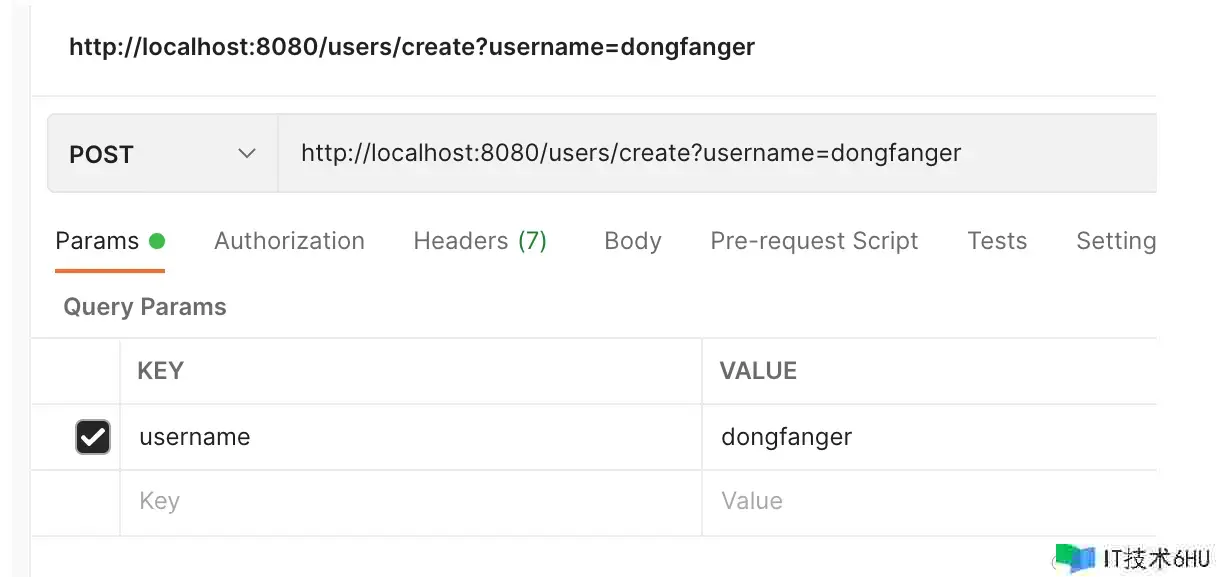Open the Authorization tab

tap(289, 241)
